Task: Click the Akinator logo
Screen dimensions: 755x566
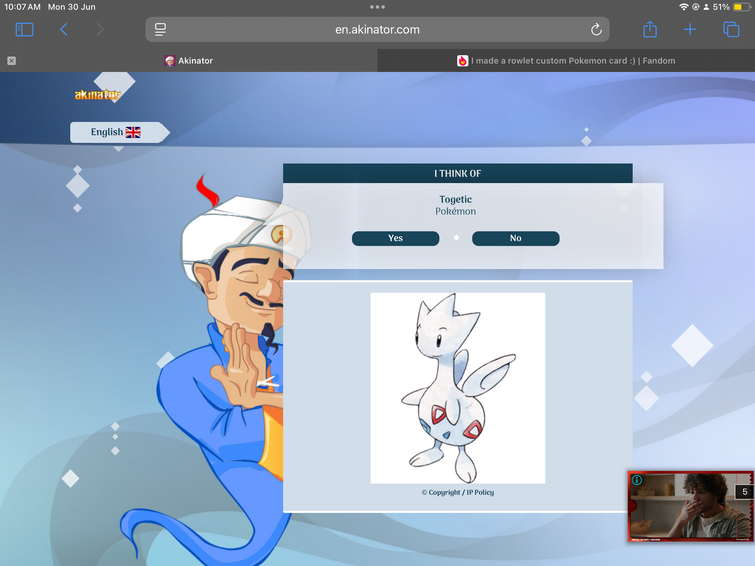Action: (97, 94)
